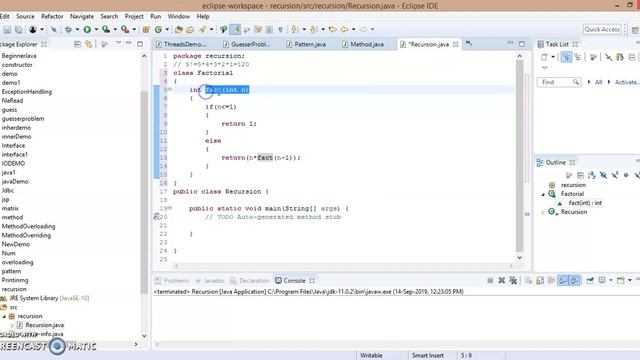Click the Run External Tools icon
This screenshot has height=360, width=640.
tap(125, 29)
